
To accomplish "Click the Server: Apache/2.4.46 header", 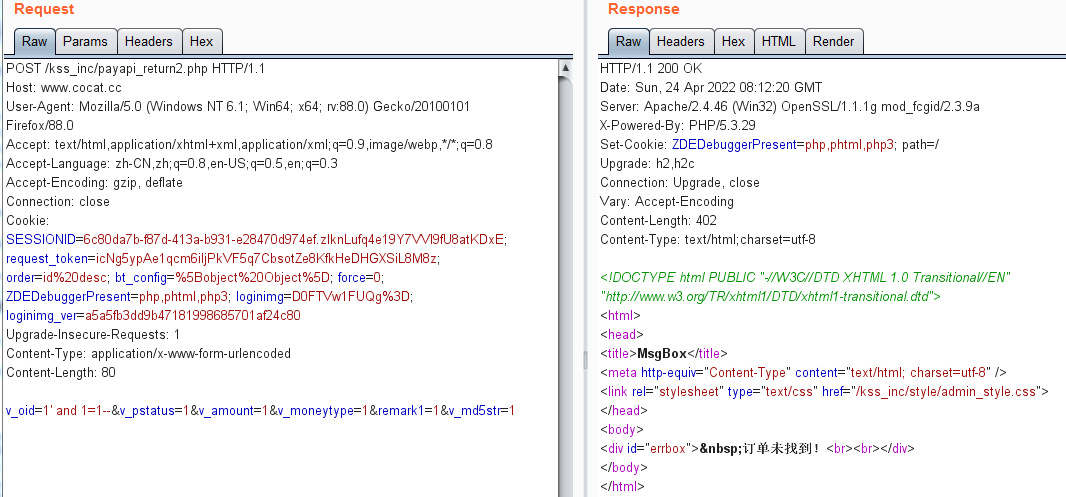I will [789, 107].
